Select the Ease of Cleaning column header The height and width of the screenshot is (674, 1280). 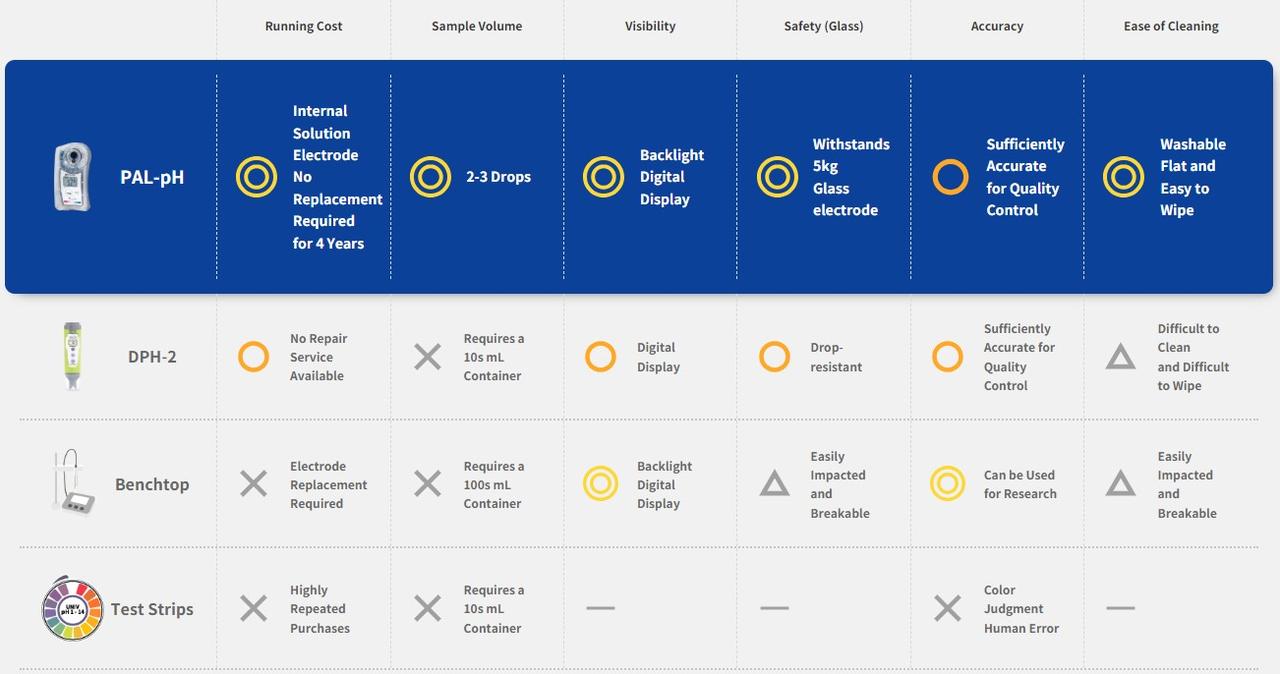click(x=1171, y=26)
